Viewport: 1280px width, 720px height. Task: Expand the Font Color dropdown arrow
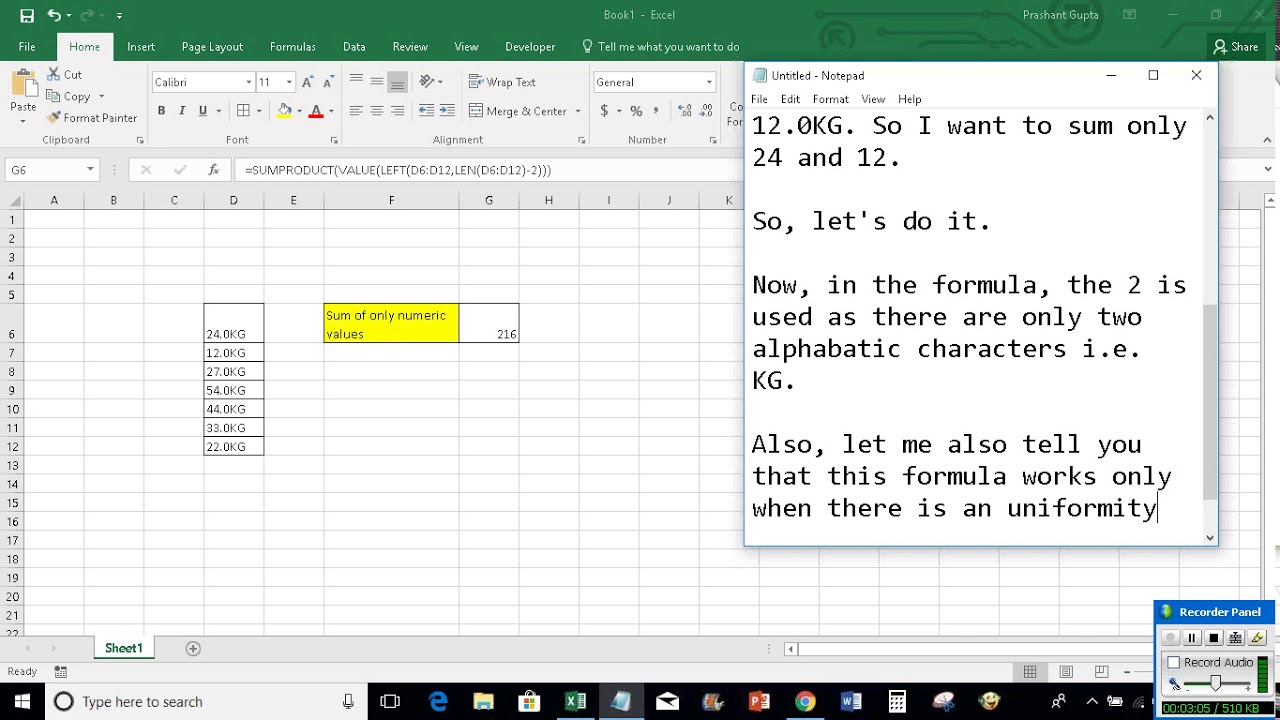pyautogui.click(x=331, y=111)
